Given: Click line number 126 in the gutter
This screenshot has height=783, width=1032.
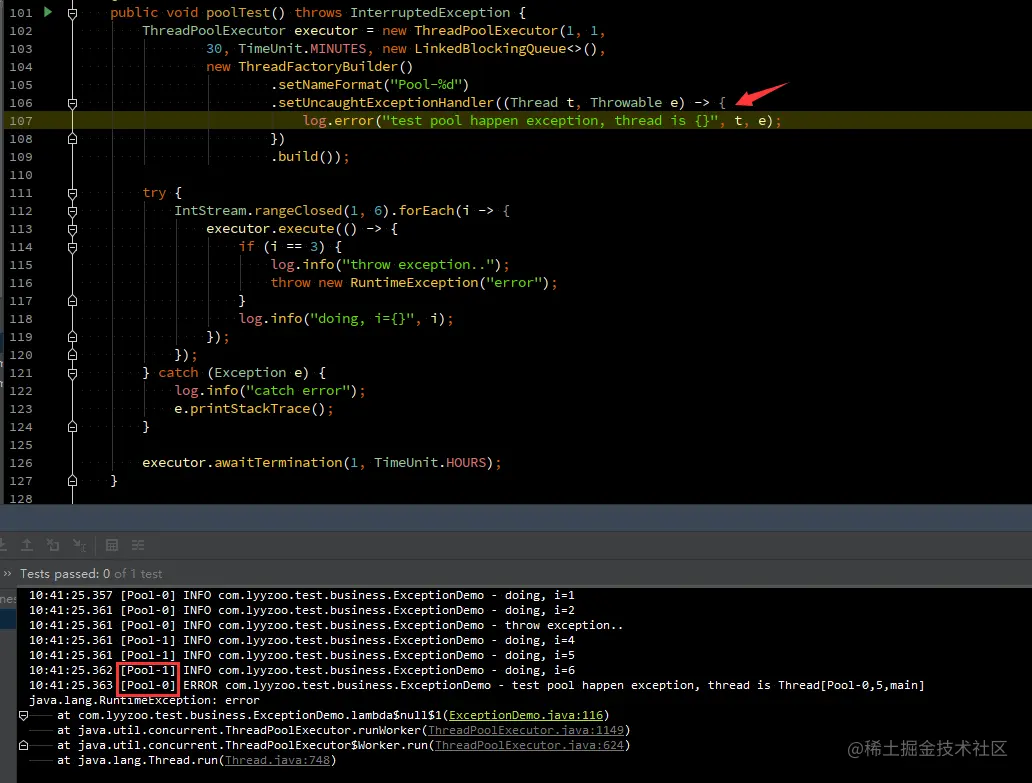Looking at the screenshot, I should pyautogui.click(x=21, y=463).
